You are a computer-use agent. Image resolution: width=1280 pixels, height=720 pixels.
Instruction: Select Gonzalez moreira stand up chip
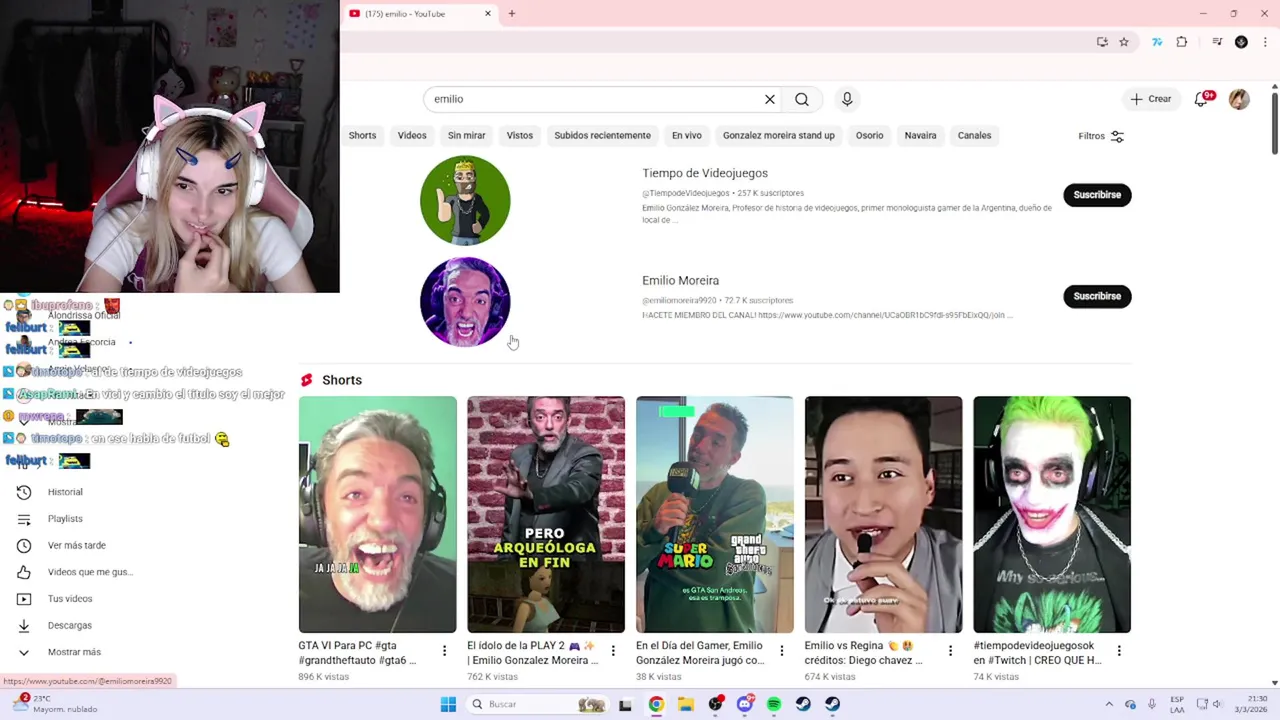(x=779, y=135)
